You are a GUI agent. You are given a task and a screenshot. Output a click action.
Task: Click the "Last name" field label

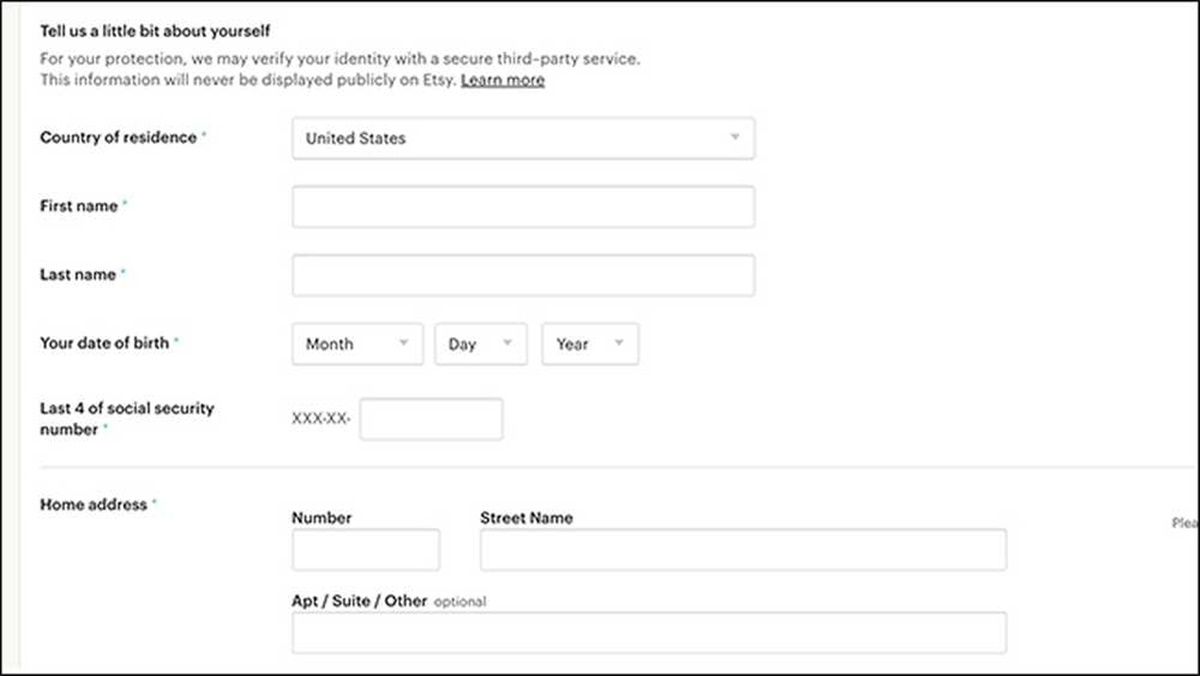click(78, 274)
